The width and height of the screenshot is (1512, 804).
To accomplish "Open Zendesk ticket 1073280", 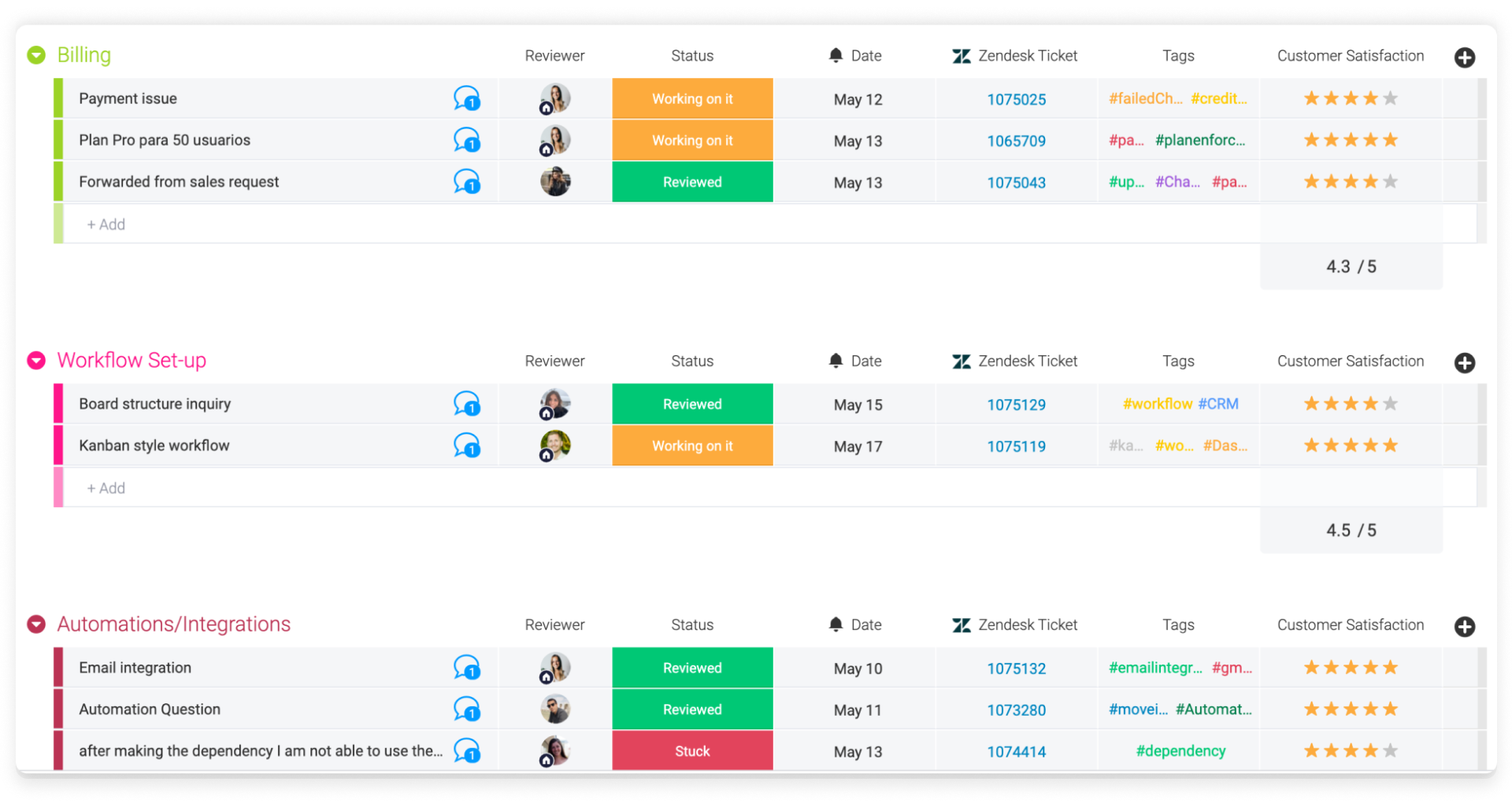I will click(x=1017, y=710).
